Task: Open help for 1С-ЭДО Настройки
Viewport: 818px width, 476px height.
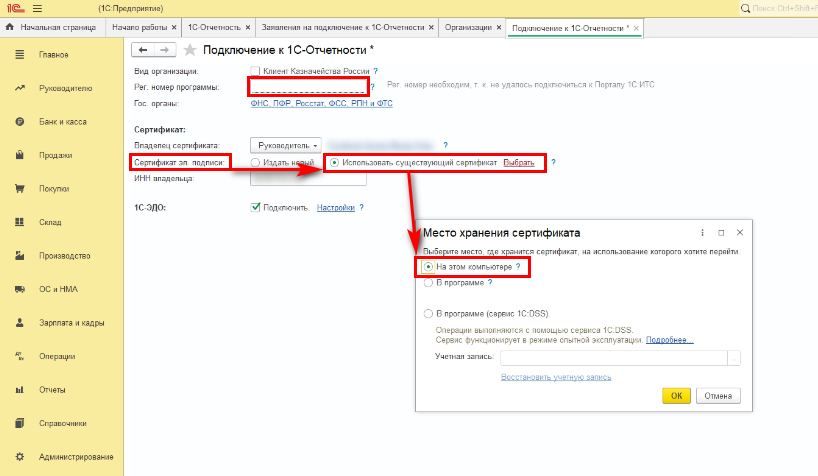Action: [x=362, y=207]
